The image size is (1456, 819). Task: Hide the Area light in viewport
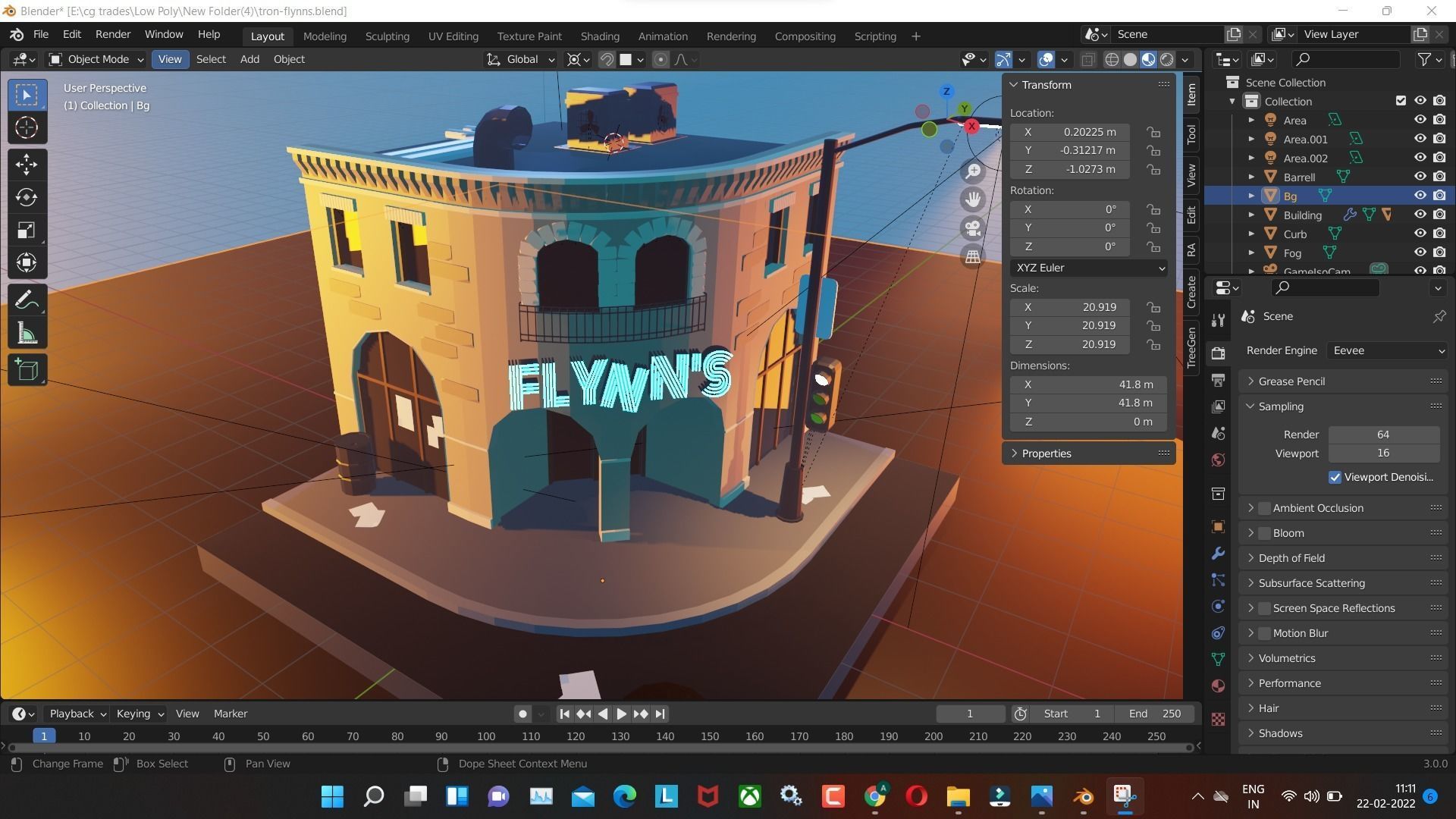1420,120
